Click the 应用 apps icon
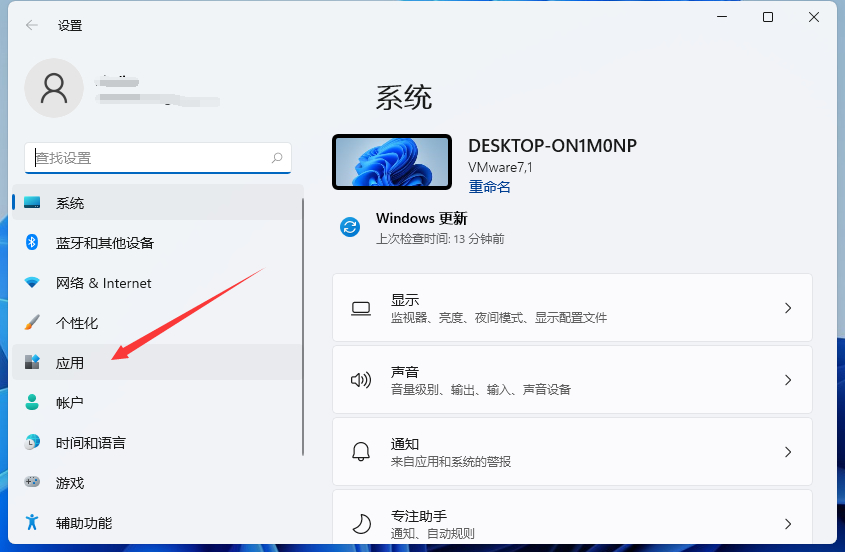The image size is (845, 552). (x=32, y=362)
